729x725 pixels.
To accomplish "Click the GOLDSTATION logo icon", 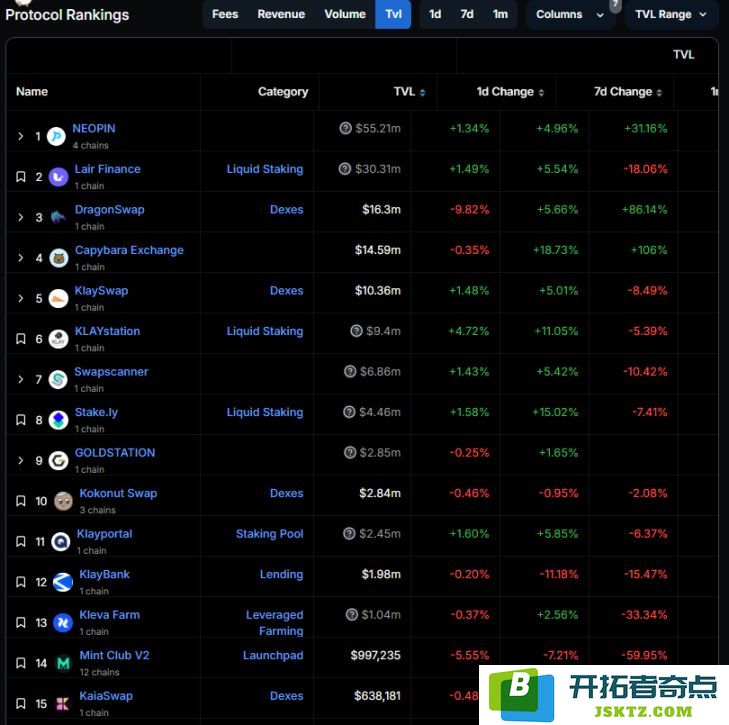I will 59,460.
